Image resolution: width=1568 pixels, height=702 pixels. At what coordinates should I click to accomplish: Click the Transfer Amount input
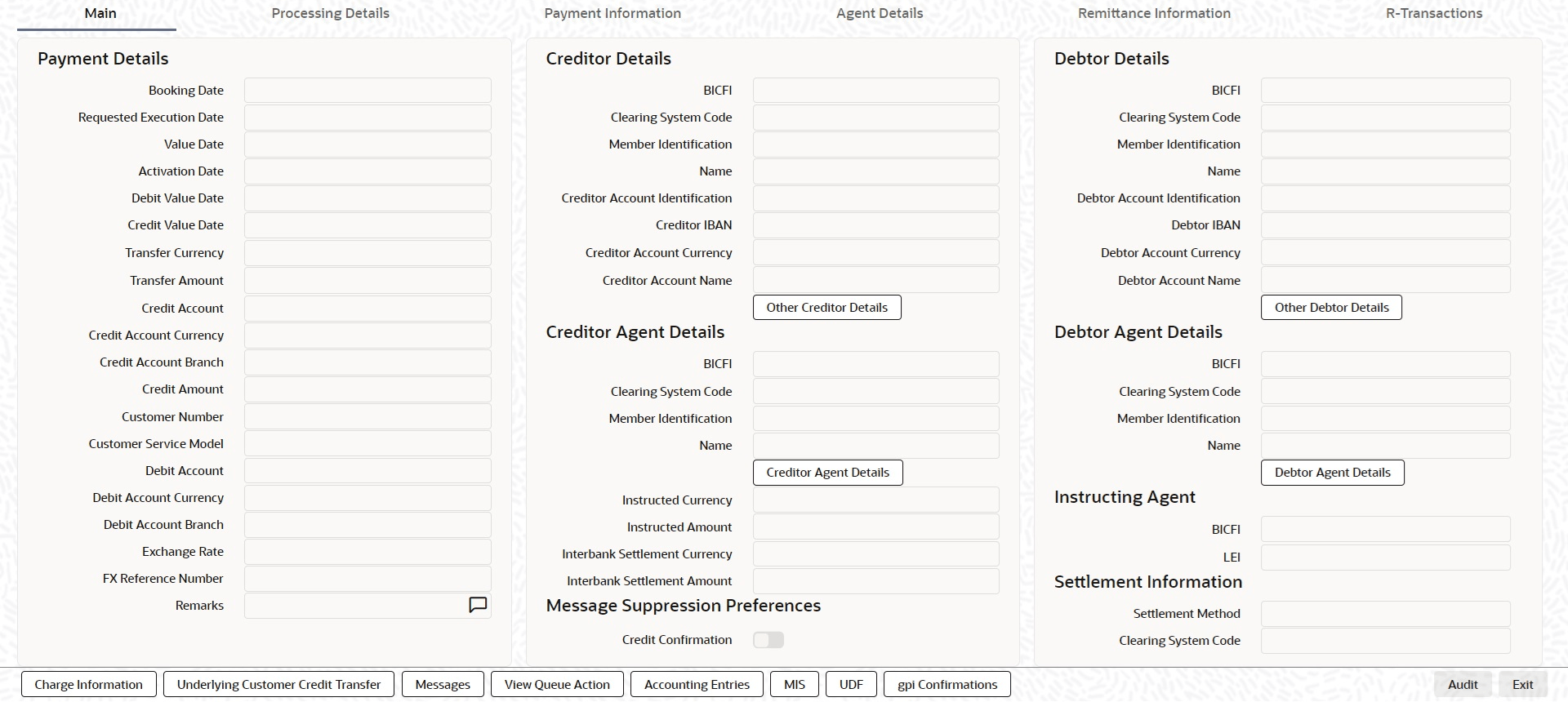tap(367, 281)
